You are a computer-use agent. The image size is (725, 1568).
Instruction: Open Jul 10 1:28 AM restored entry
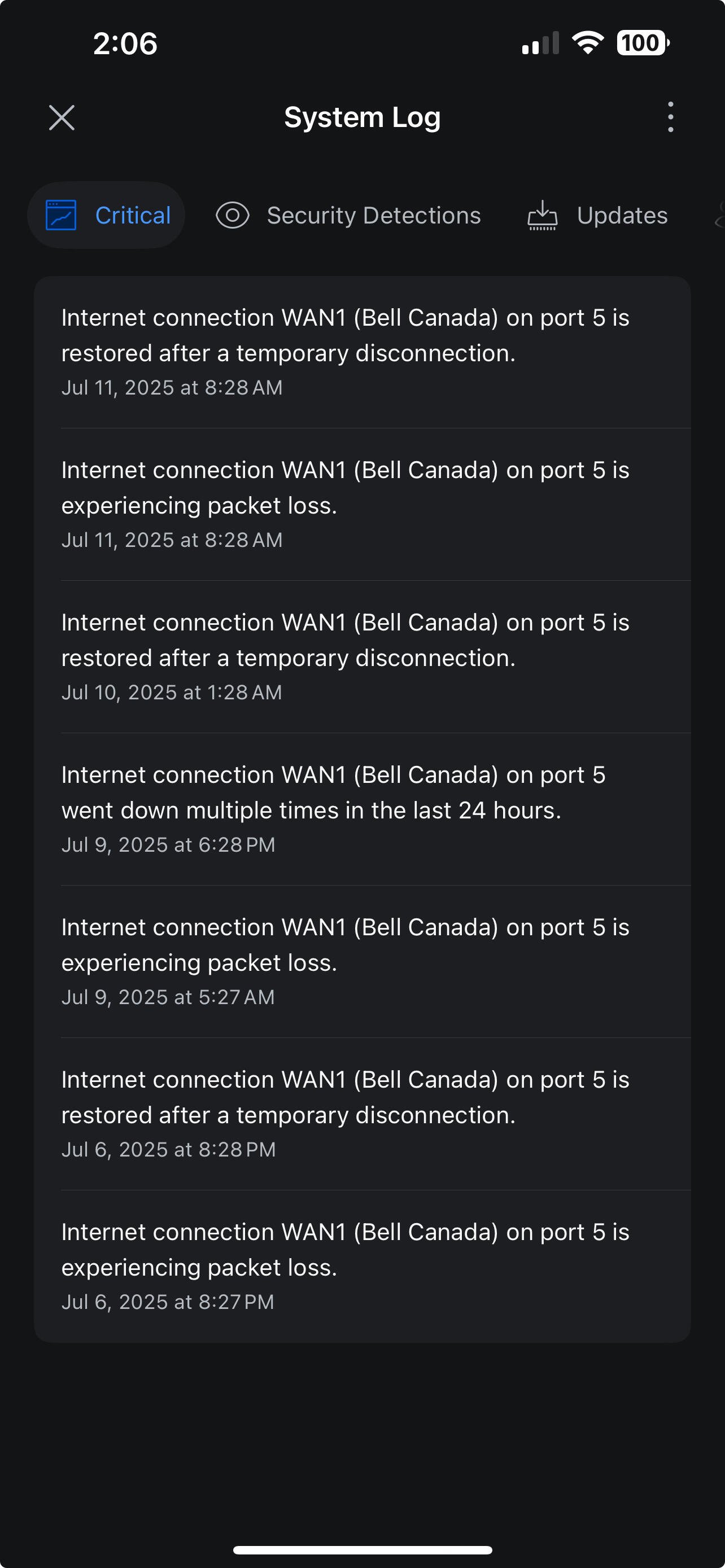coord(362,657)
